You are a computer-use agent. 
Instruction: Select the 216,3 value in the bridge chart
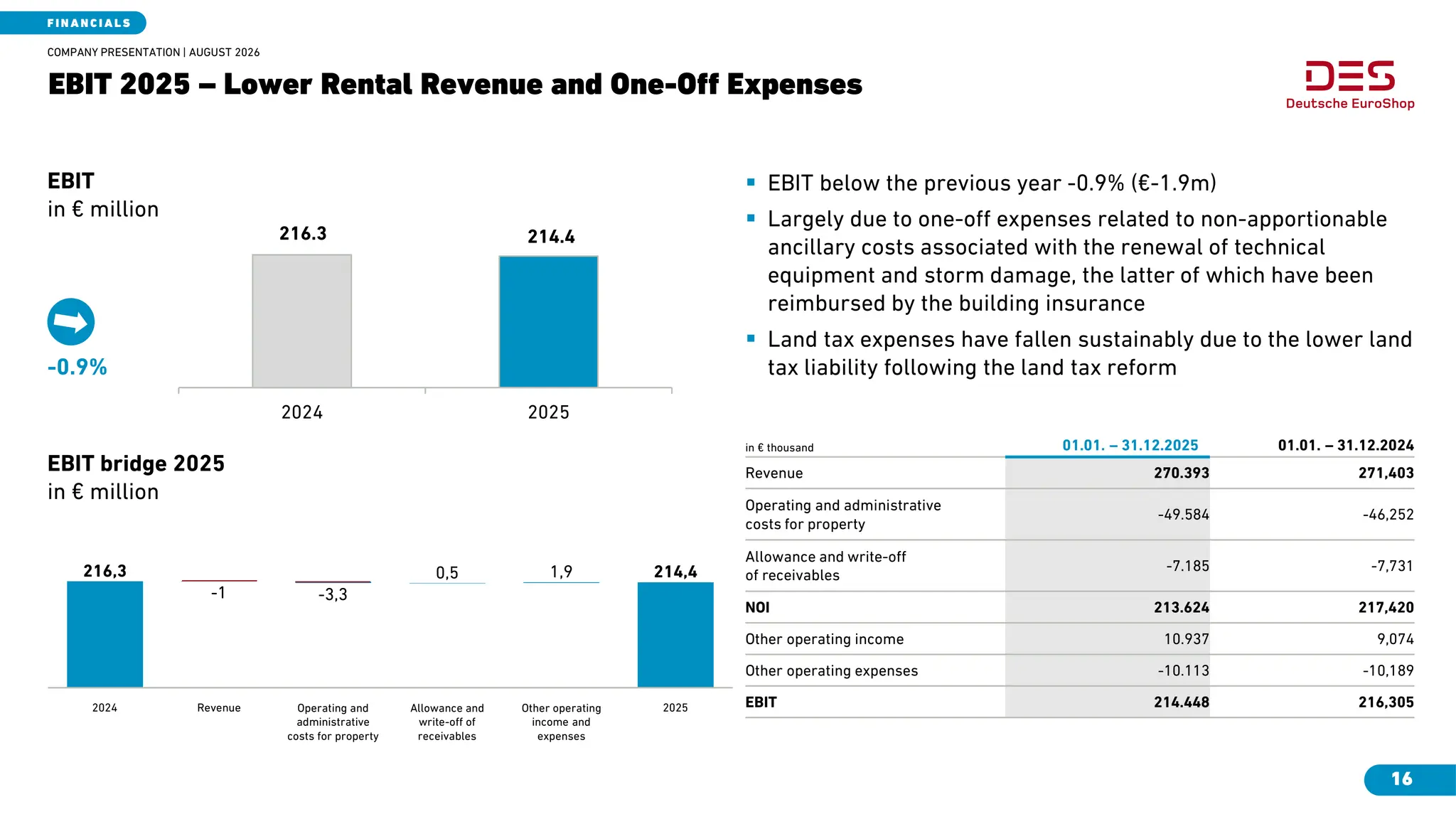coord(105,571)
